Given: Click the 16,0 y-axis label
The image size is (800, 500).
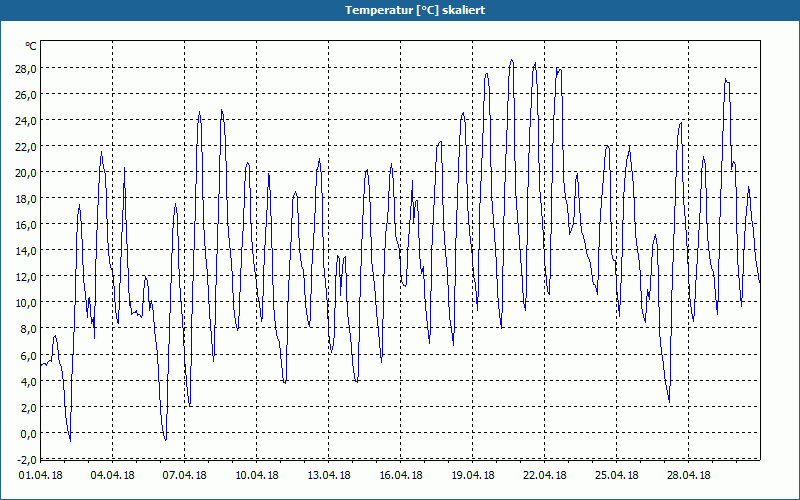Looking at the screenshot, I should click(26, 225).
